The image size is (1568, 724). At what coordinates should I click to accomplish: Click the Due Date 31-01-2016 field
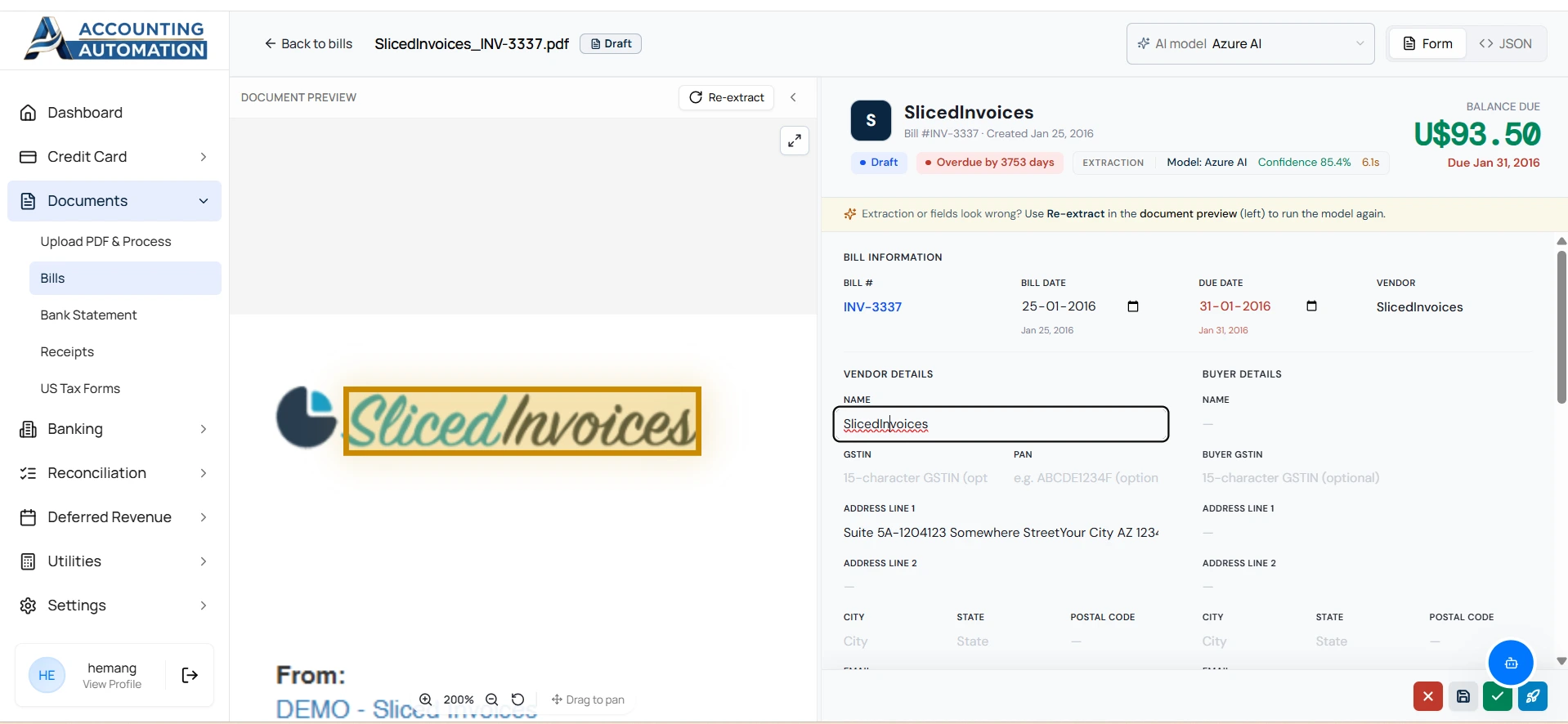tap(1259, 306)
